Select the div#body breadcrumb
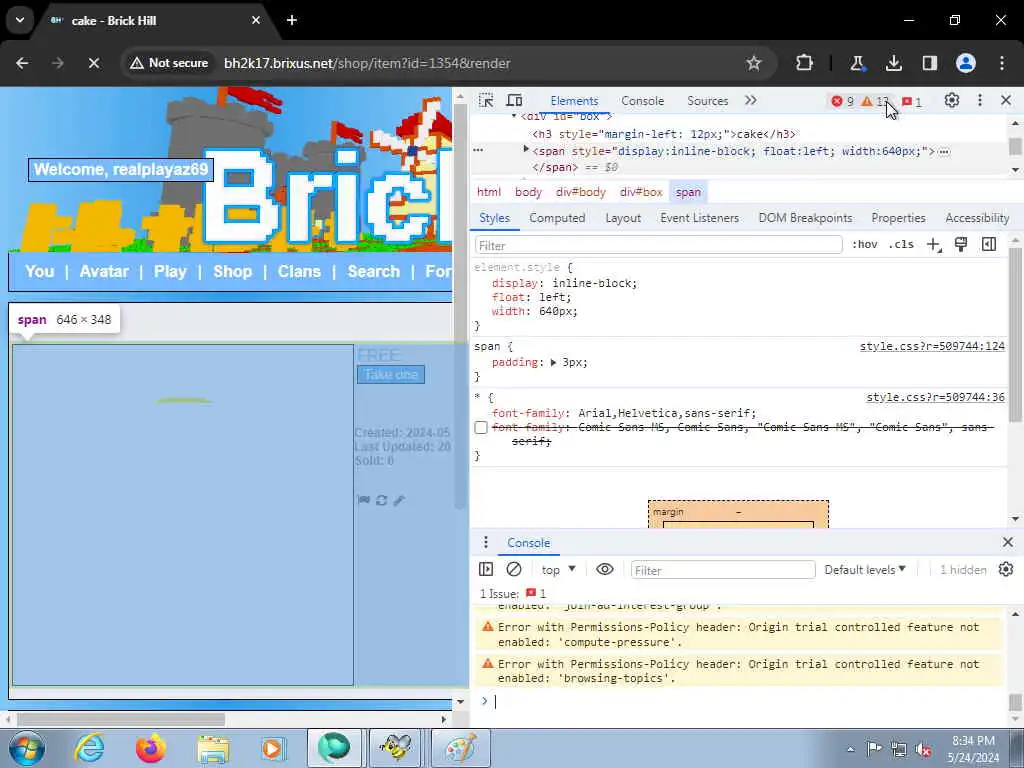This screenshot has height=768, width=1024. pos(581,192)
